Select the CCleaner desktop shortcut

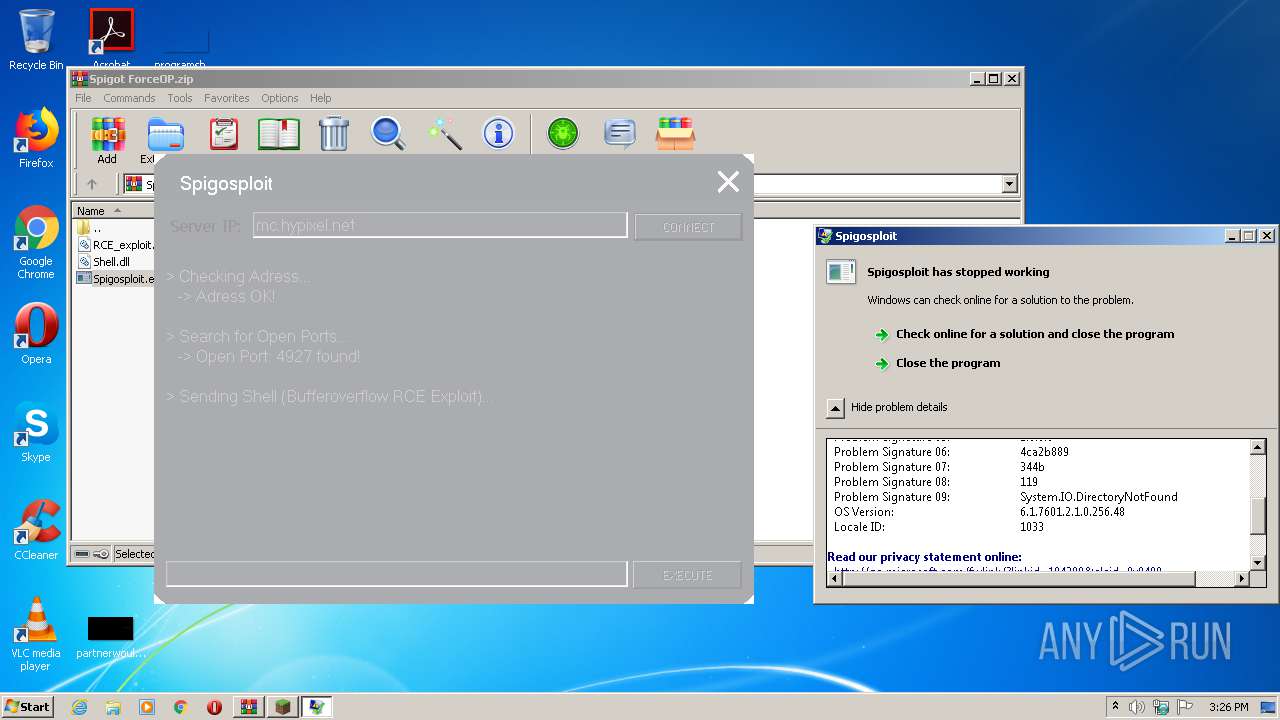(x=36, y=530)
